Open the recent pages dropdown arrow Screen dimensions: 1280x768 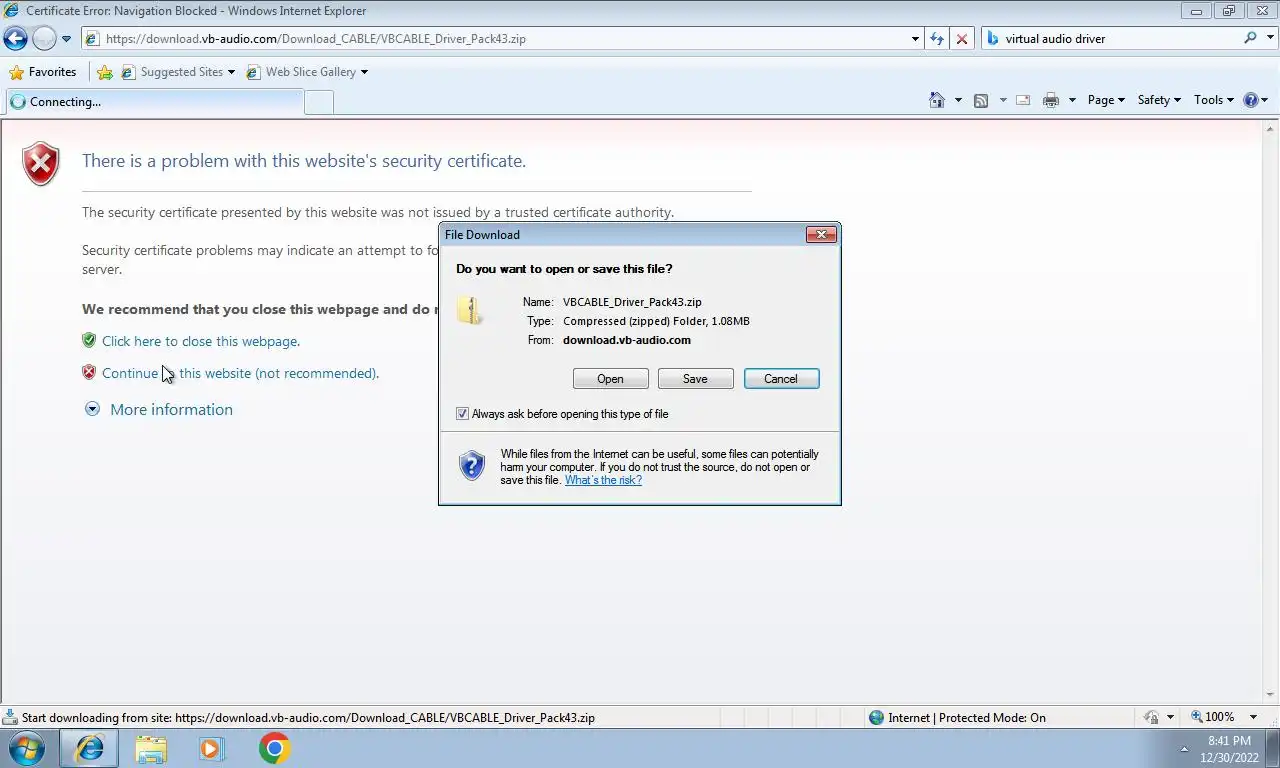tap(66, 39)
